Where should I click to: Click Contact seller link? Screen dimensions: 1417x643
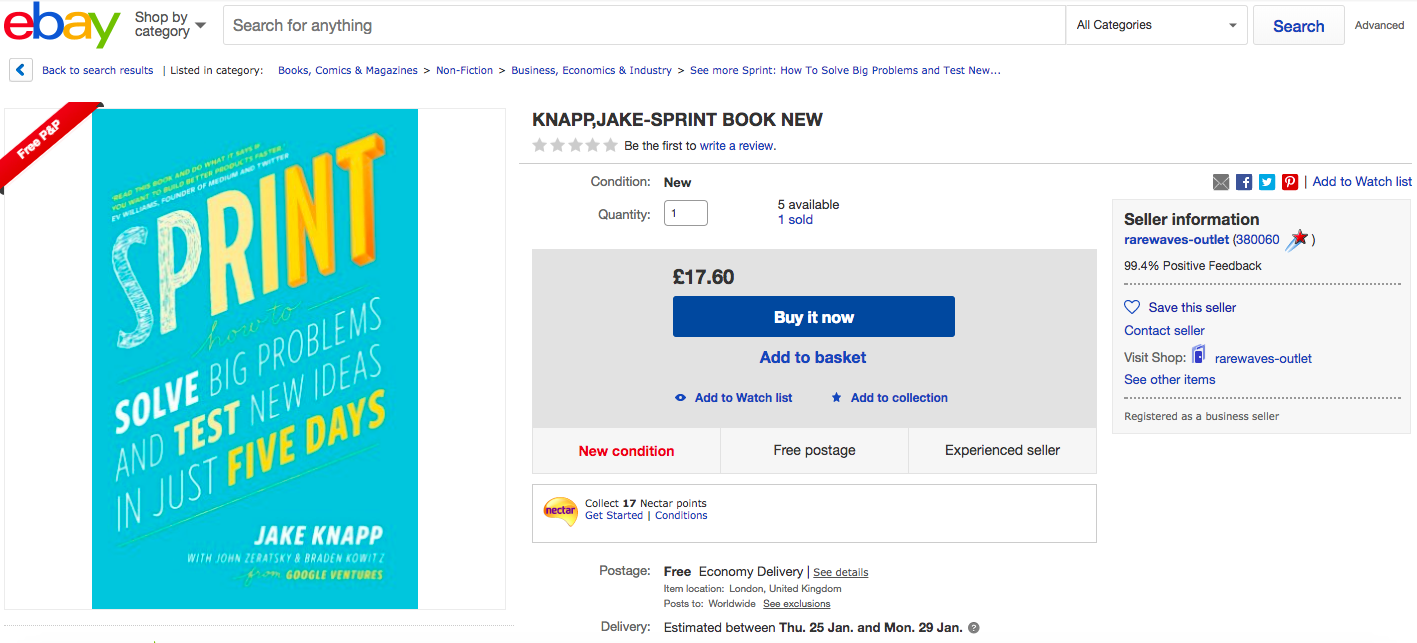coord(1164,331)
